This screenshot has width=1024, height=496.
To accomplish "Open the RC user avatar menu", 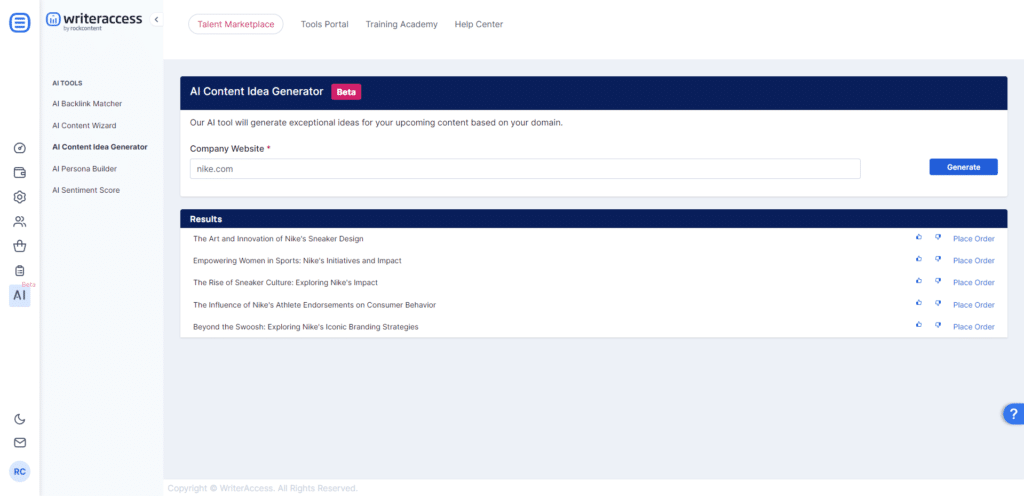I will pyautogui.click(x=20, y=471).
